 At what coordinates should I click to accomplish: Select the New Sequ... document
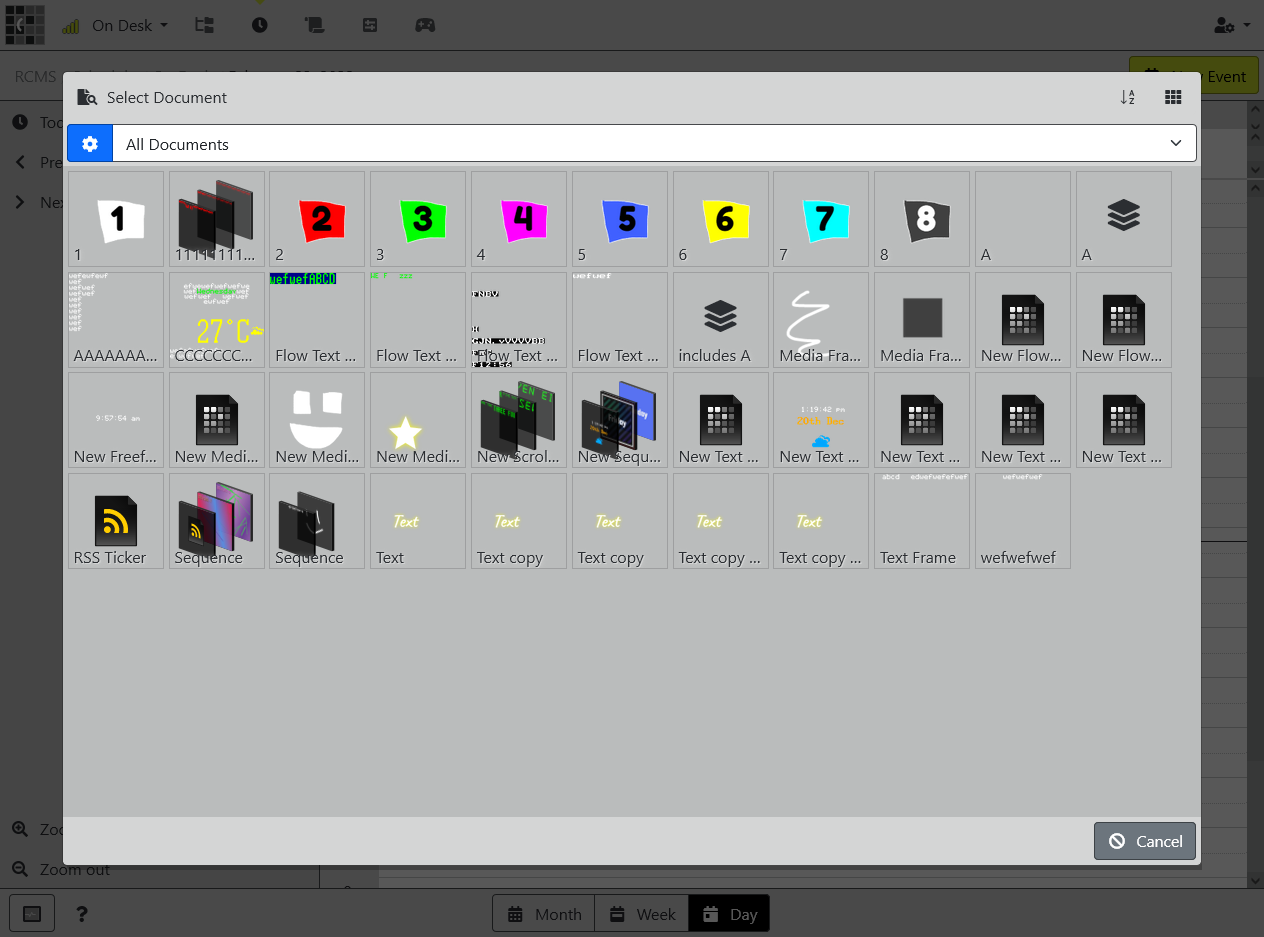coord(620,421)
